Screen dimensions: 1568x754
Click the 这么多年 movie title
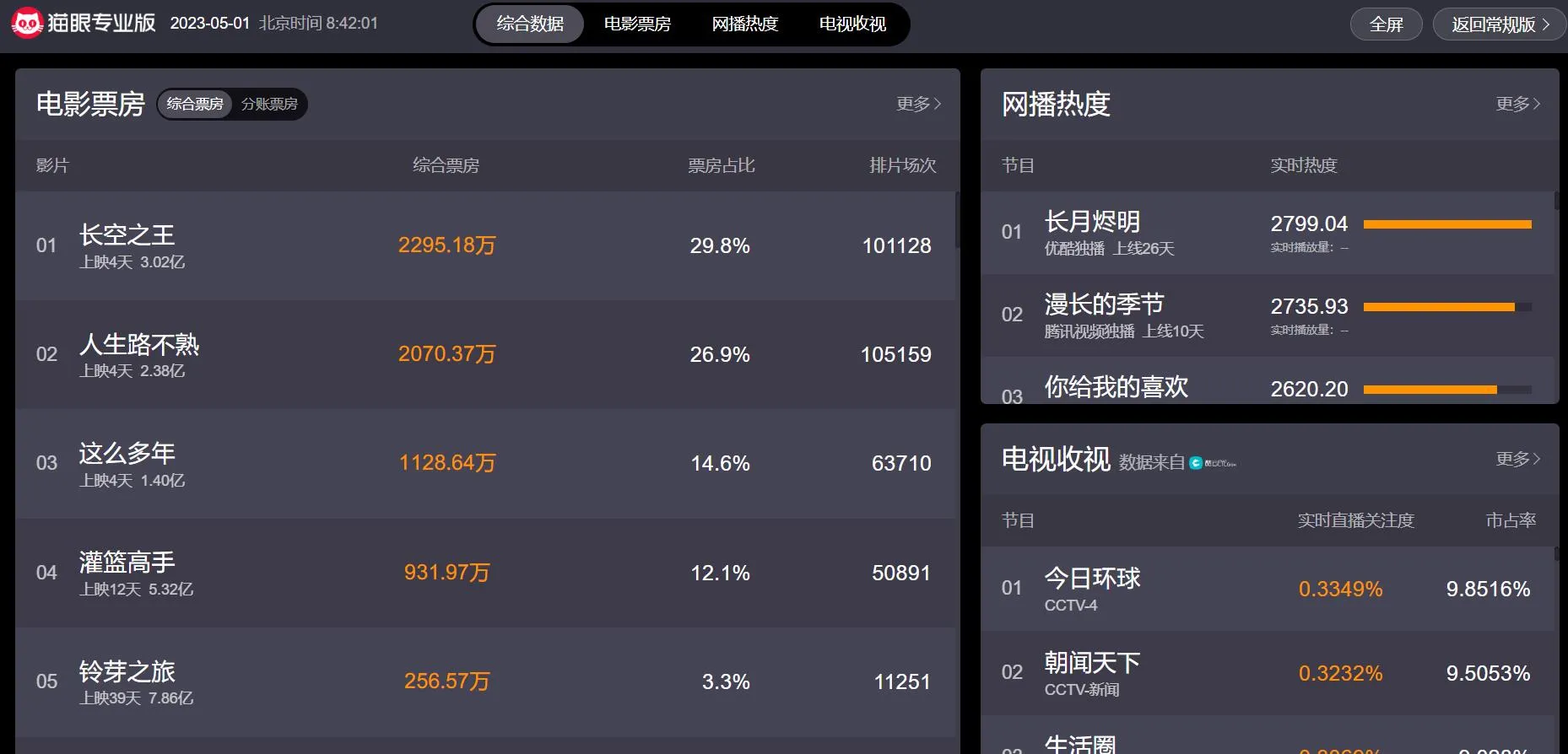tap(127, 453)
